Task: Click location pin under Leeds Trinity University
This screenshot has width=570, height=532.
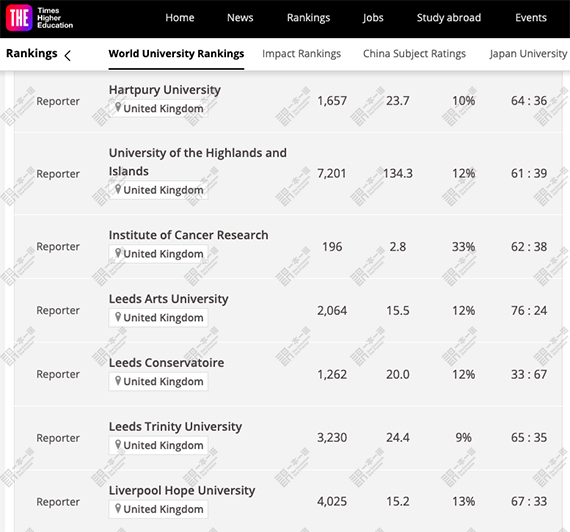Action: point(118,444)
